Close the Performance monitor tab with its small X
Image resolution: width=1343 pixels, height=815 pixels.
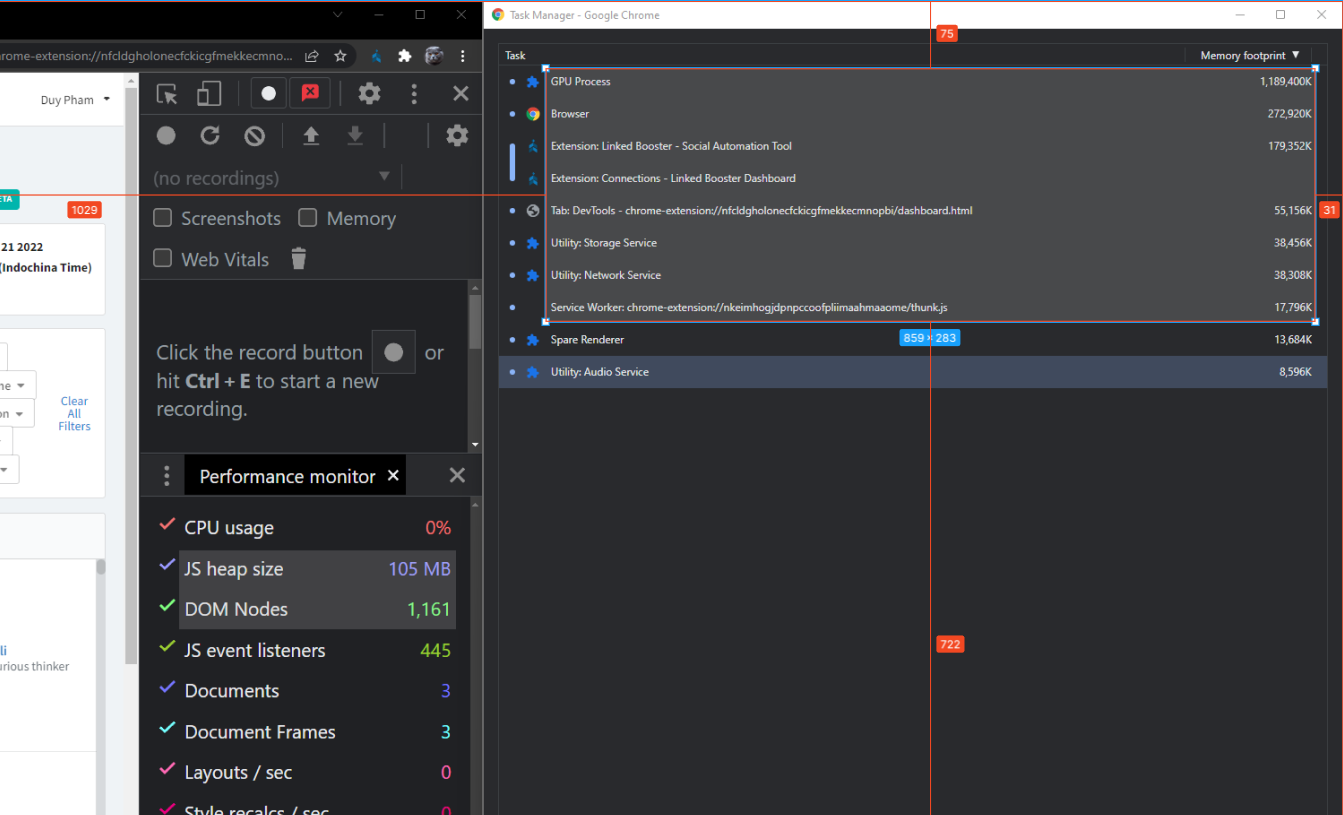click(x=393, y=476)
